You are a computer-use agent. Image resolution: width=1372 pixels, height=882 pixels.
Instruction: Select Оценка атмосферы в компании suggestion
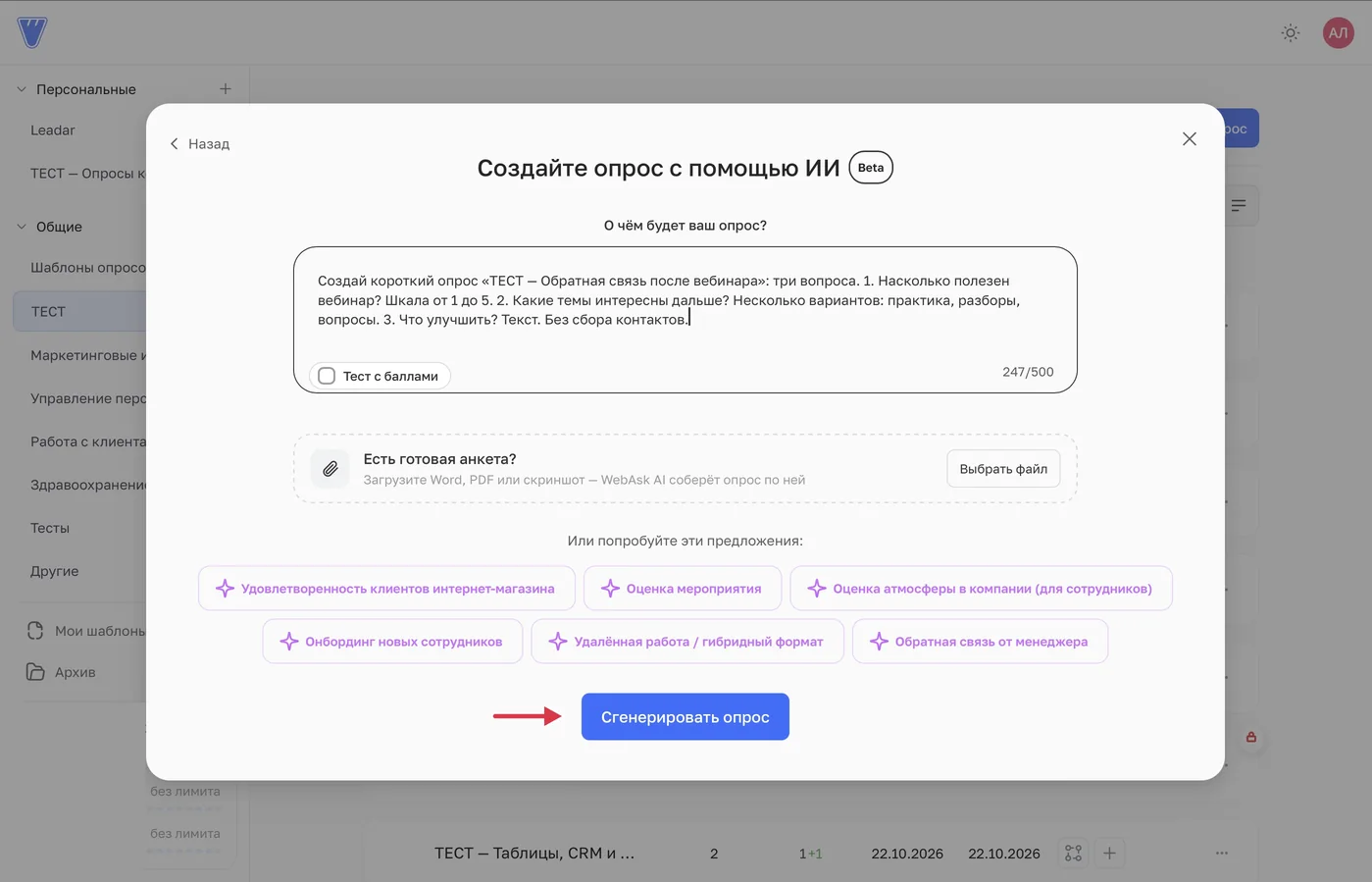coord(981,589)
